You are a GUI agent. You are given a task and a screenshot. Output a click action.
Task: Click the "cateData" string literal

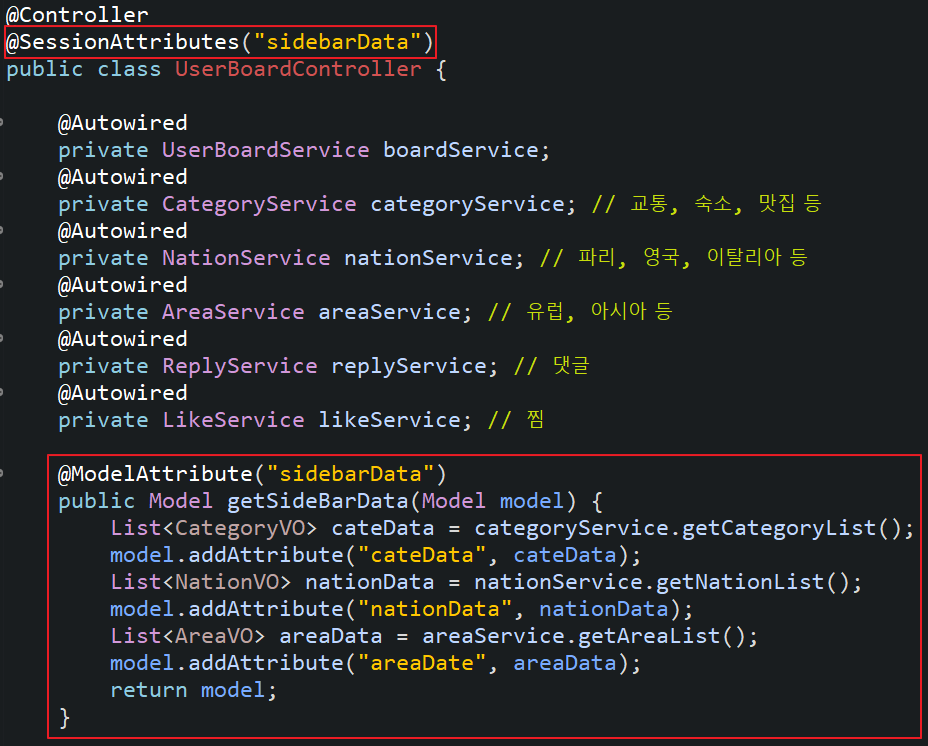422,555
